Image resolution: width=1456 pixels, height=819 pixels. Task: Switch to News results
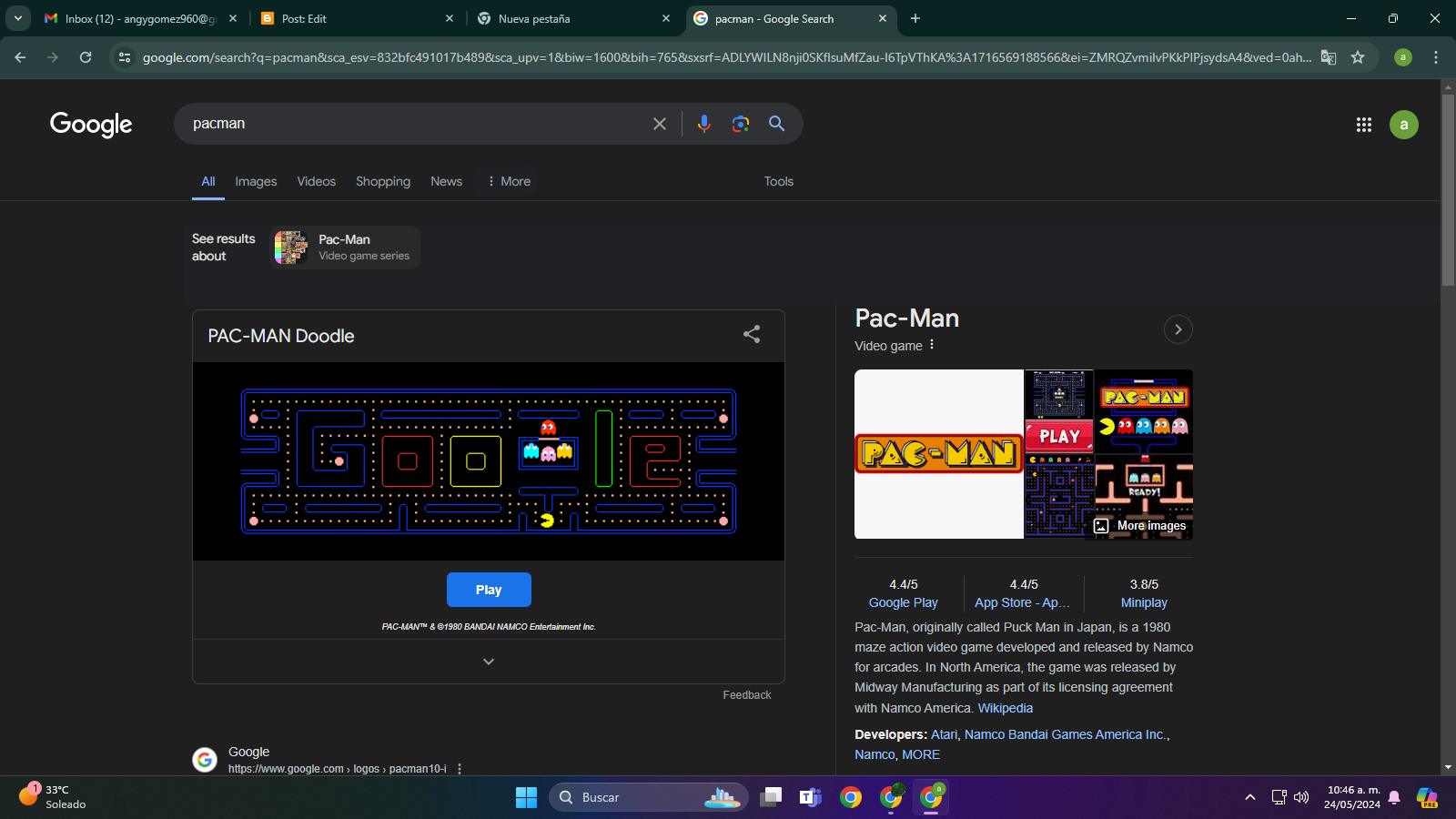click(446, 181)
